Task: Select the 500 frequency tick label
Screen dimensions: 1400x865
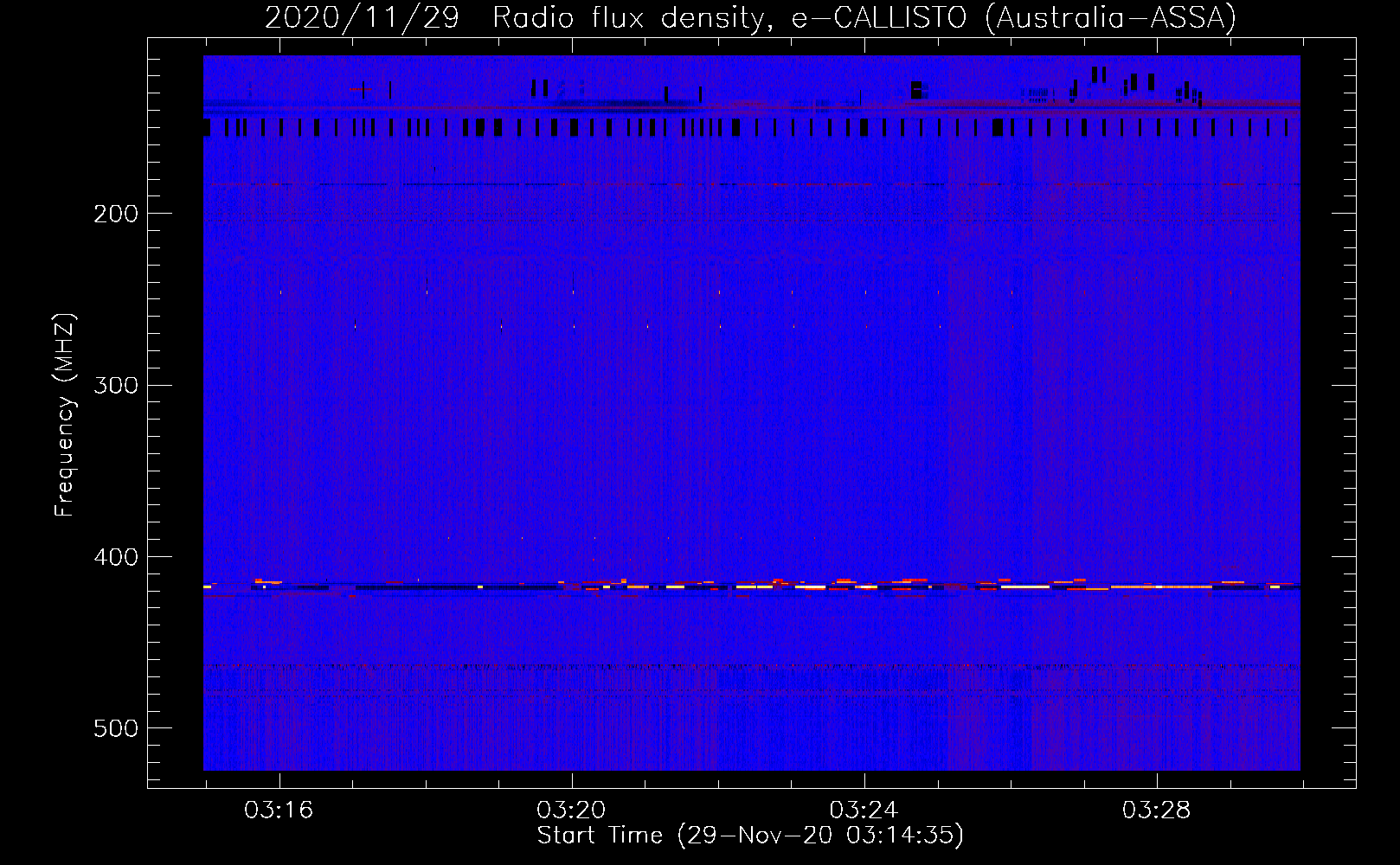Action: click(x=116, y=728)
